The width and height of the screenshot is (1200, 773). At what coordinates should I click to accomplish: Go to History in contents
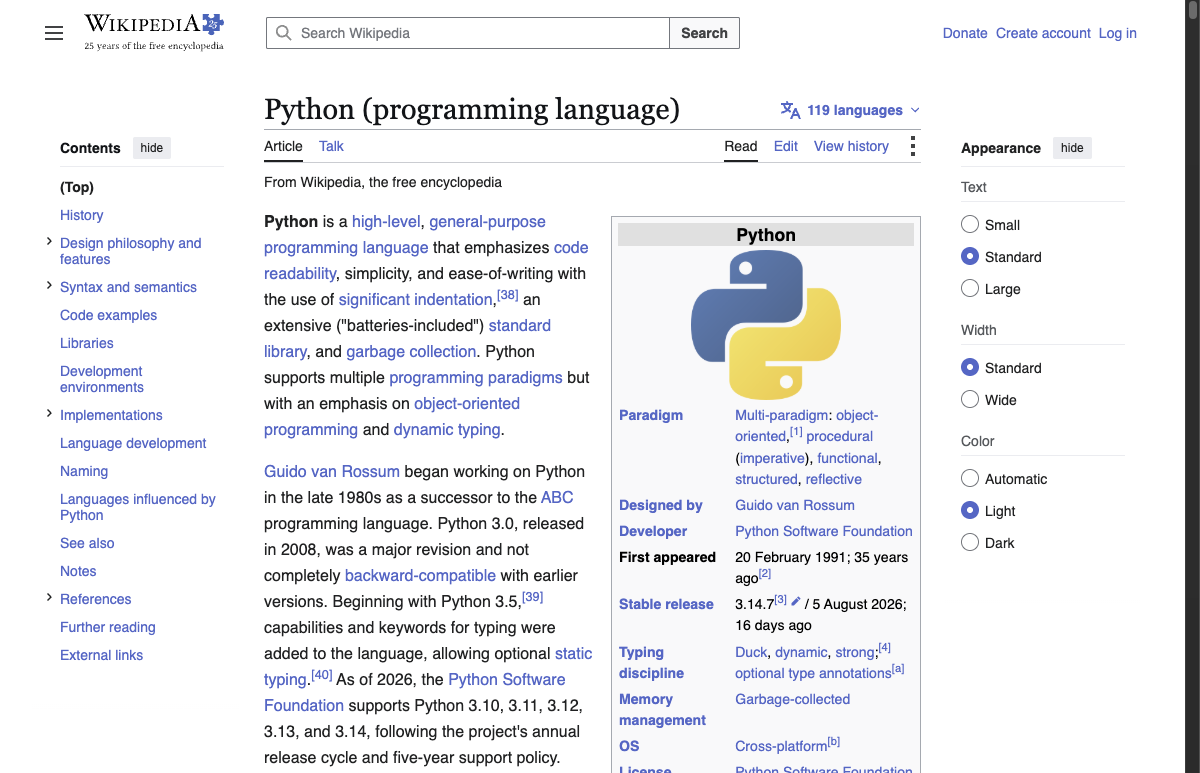tap(82, 215)
